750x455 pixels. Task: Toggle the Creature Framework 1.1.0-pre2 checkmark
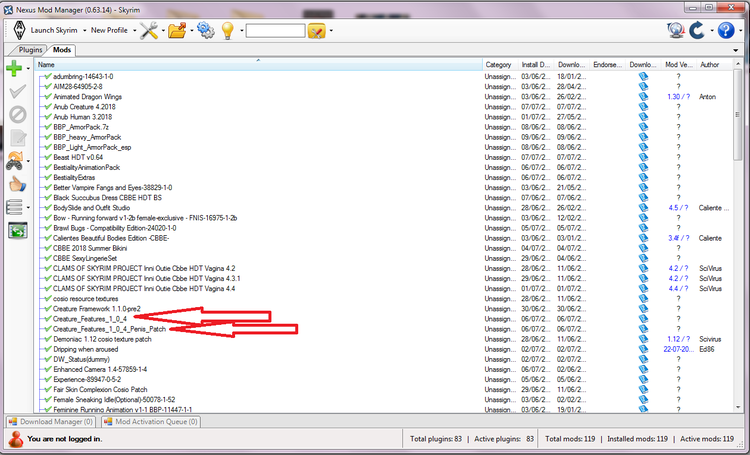(x=48, y=309)
